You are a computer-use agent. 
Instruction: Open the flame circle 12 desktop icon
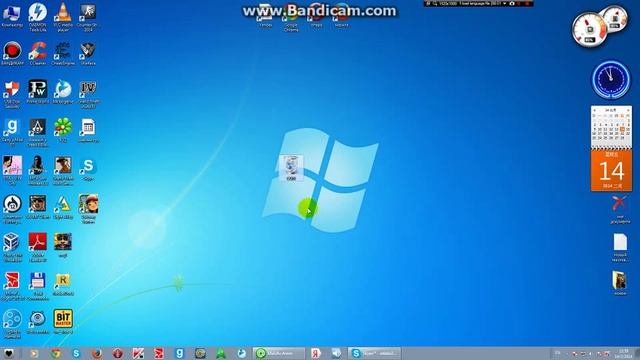pyautogui.click(x=12, y=208)
